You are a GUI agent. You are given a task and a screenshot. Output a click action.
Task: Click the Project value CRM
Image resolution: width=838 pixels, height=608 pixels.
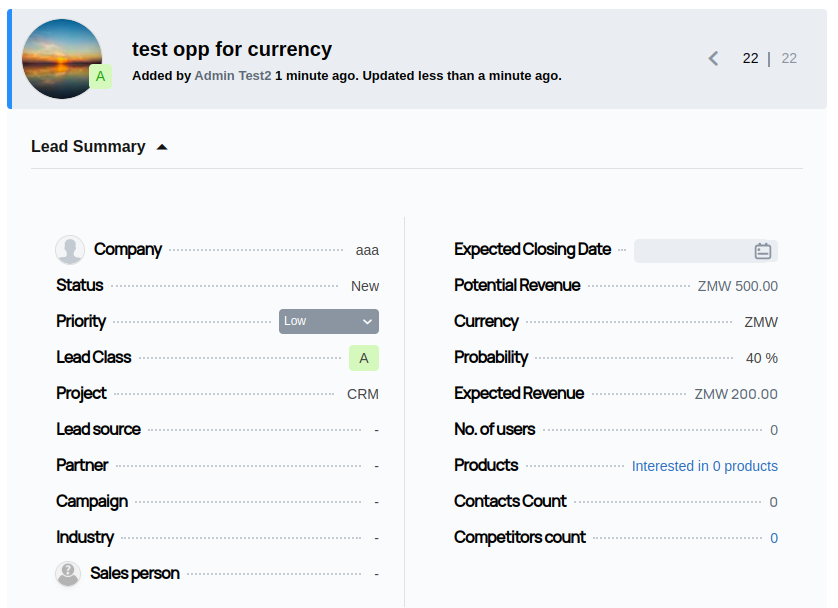coord(362,394)
